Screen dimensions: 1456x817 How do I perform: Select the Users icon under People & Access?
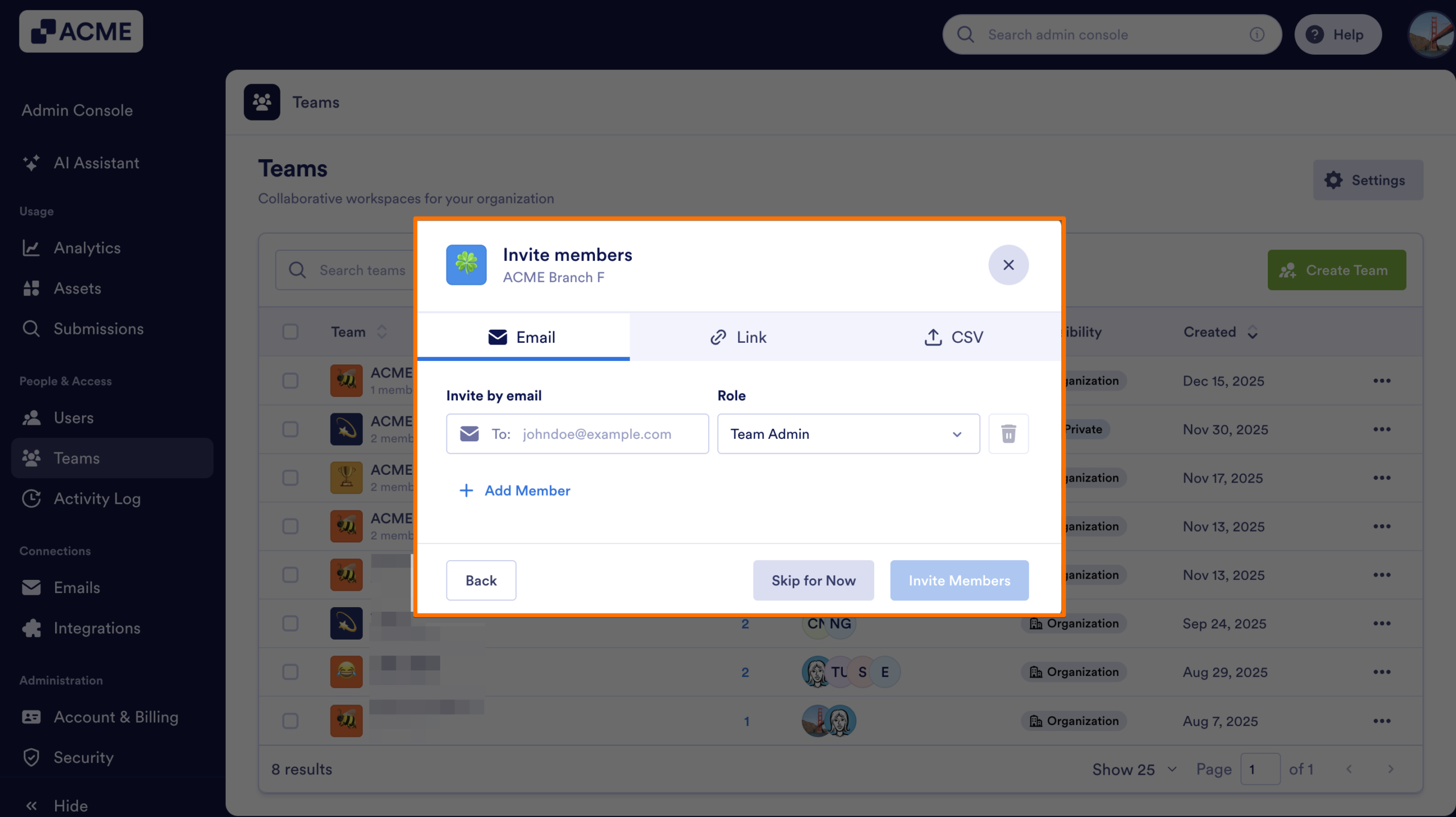tap(32, 418)
